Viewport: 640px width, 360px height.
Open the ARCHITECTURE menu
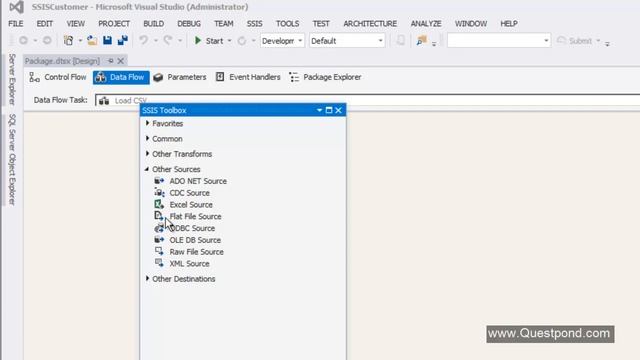click(370, 24)
